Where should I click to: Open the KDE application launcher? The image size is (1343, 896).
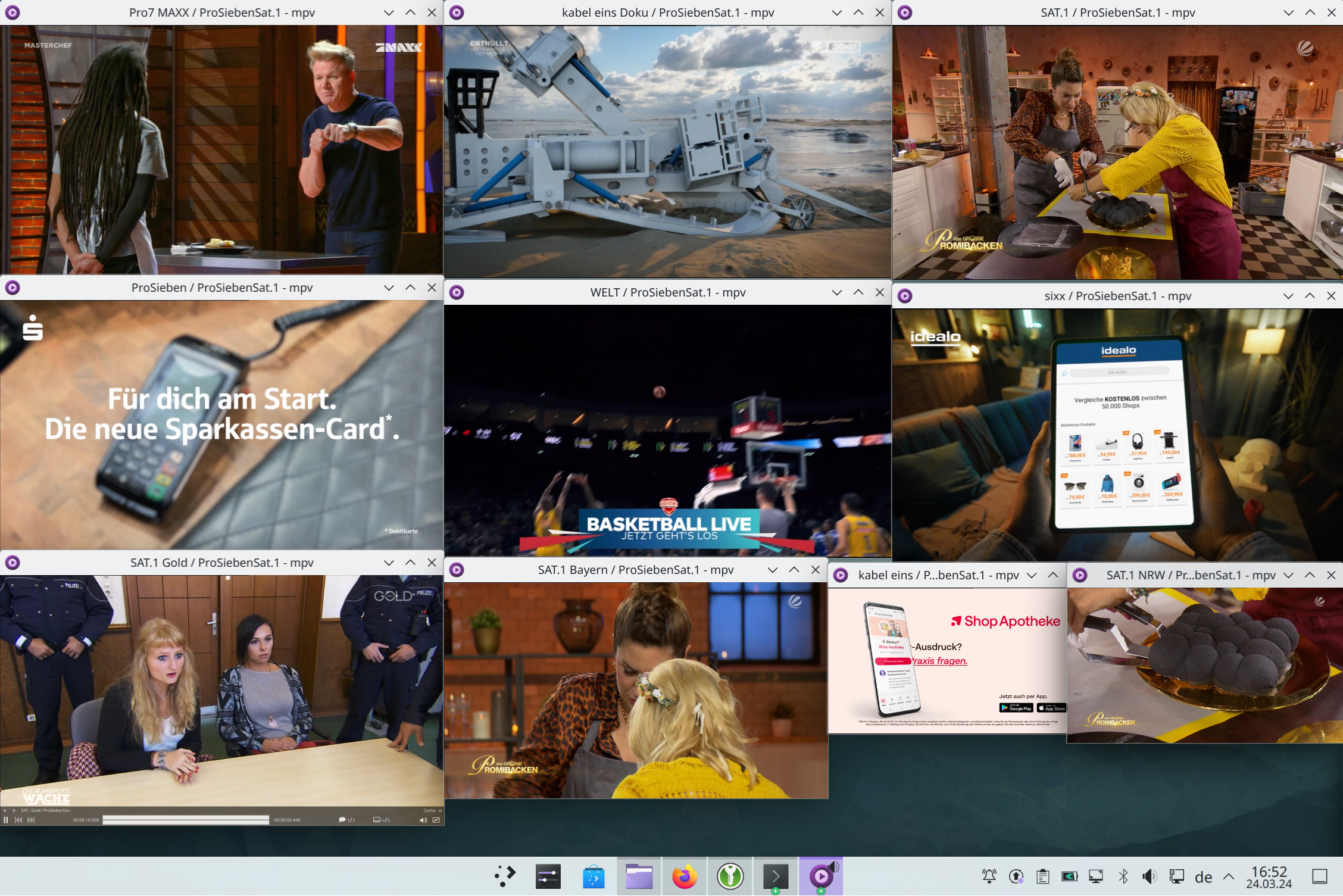pyautogui.click(x=505, y=876)
